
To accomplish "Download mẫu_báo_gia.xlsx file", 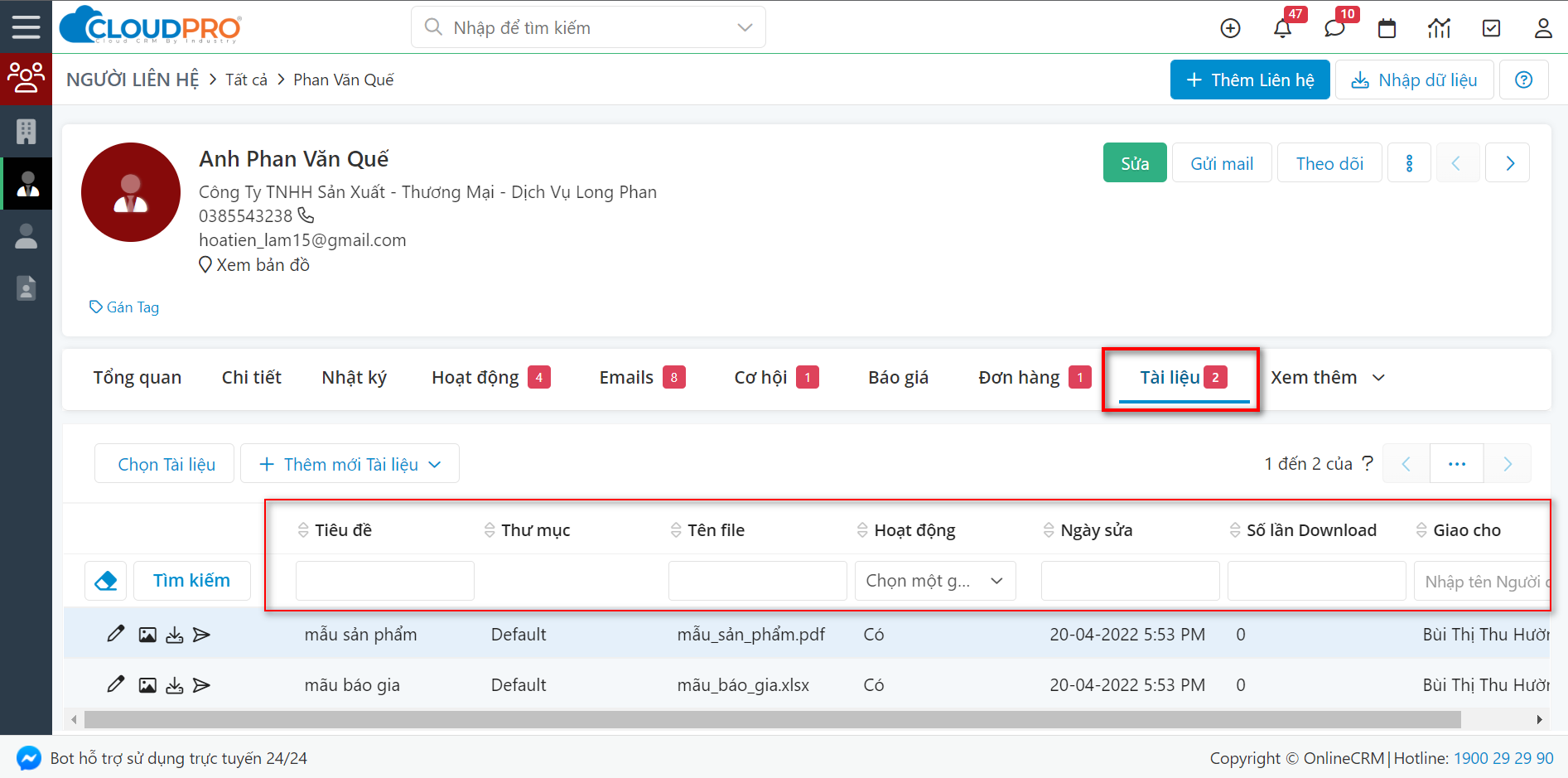I will pos(174,685).
